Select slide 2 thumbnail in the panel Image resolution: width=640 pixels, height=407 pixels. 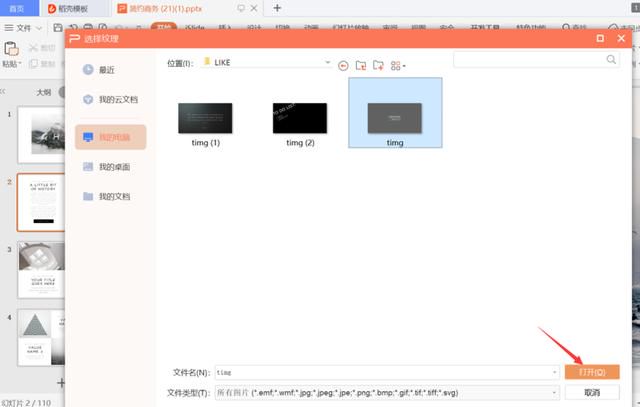tap(41, 202)
